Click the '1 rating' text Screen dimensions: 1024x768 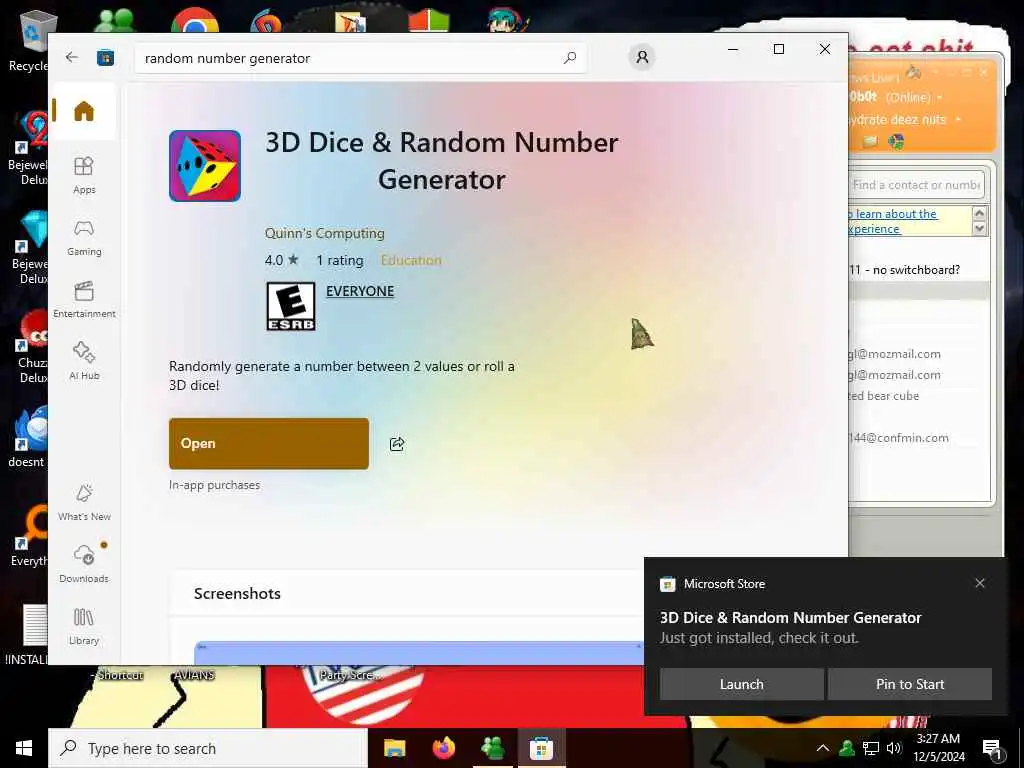point(340,260)
